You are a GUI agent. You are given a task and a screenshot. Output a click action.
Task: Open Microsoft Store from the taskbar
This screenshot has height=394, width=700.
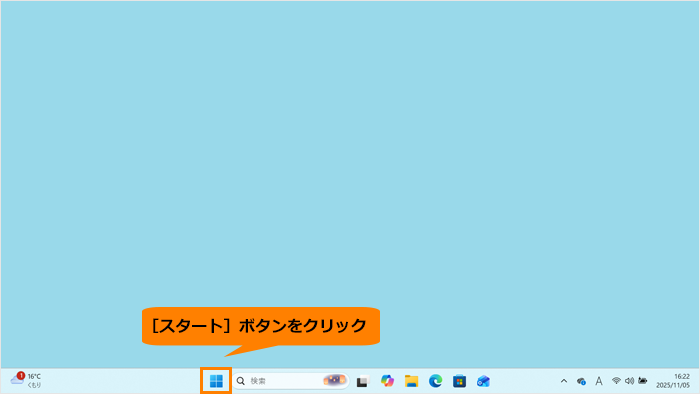459,382
